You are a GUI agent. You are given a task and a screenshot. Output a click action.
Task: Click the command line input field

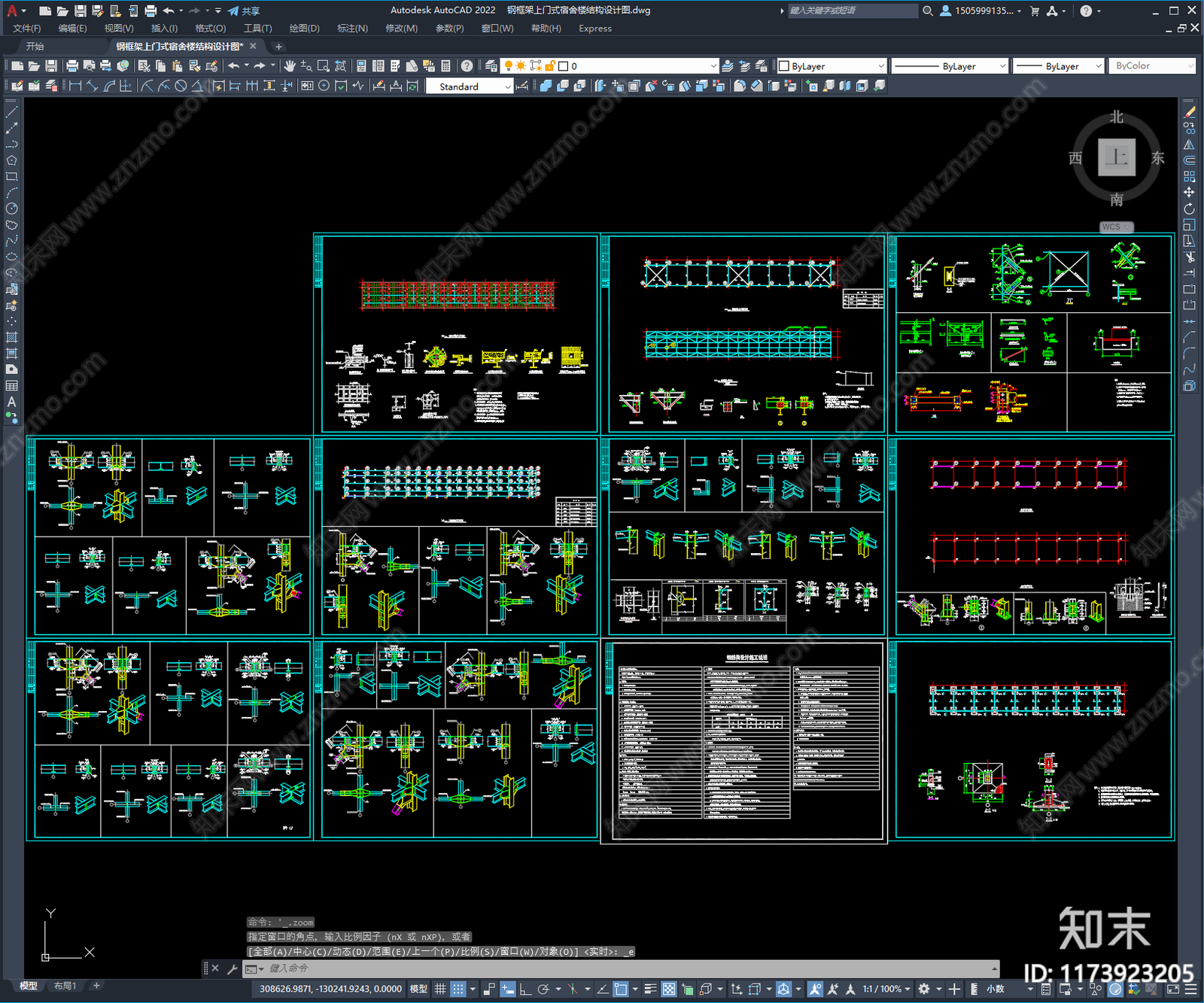[x=628, y=968]
